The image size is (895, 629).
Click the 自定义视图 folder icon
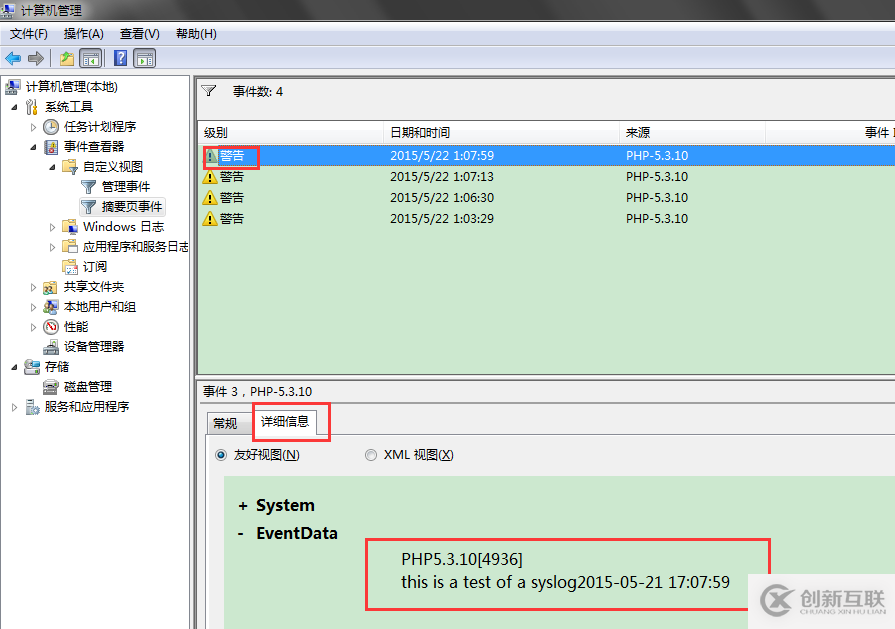70,167
